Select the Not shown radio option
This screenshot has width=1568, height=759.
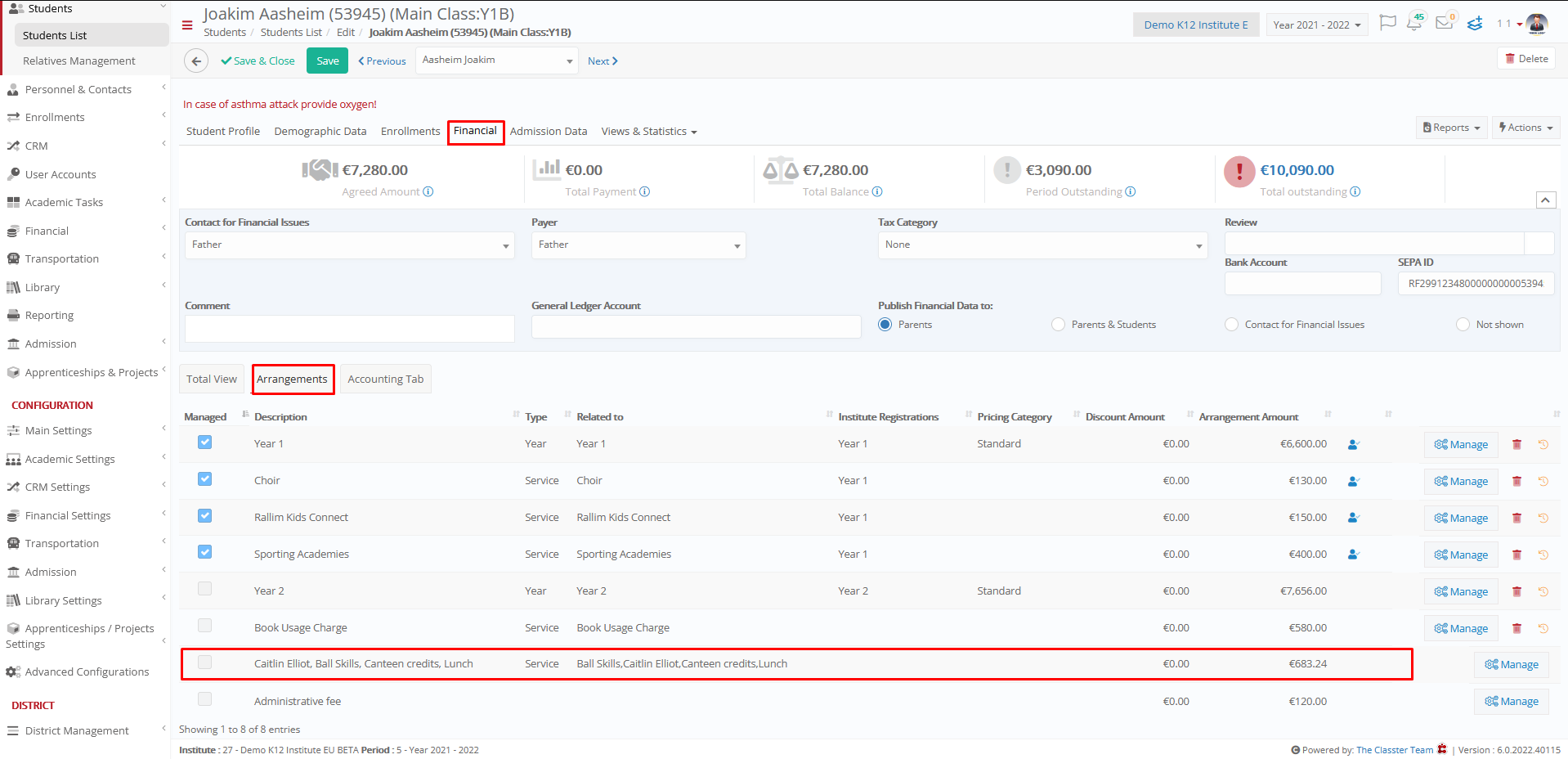1463,325
